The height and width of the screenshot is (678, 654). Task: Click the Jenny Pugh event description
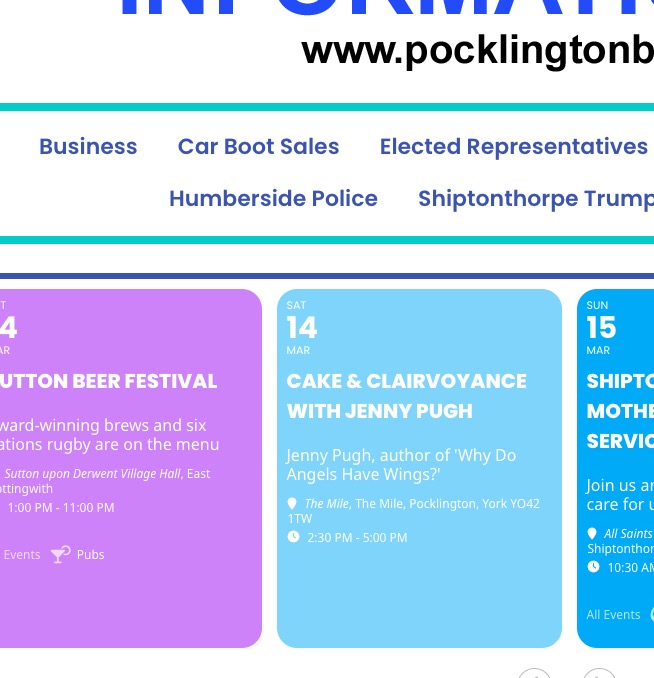[401, 464]
